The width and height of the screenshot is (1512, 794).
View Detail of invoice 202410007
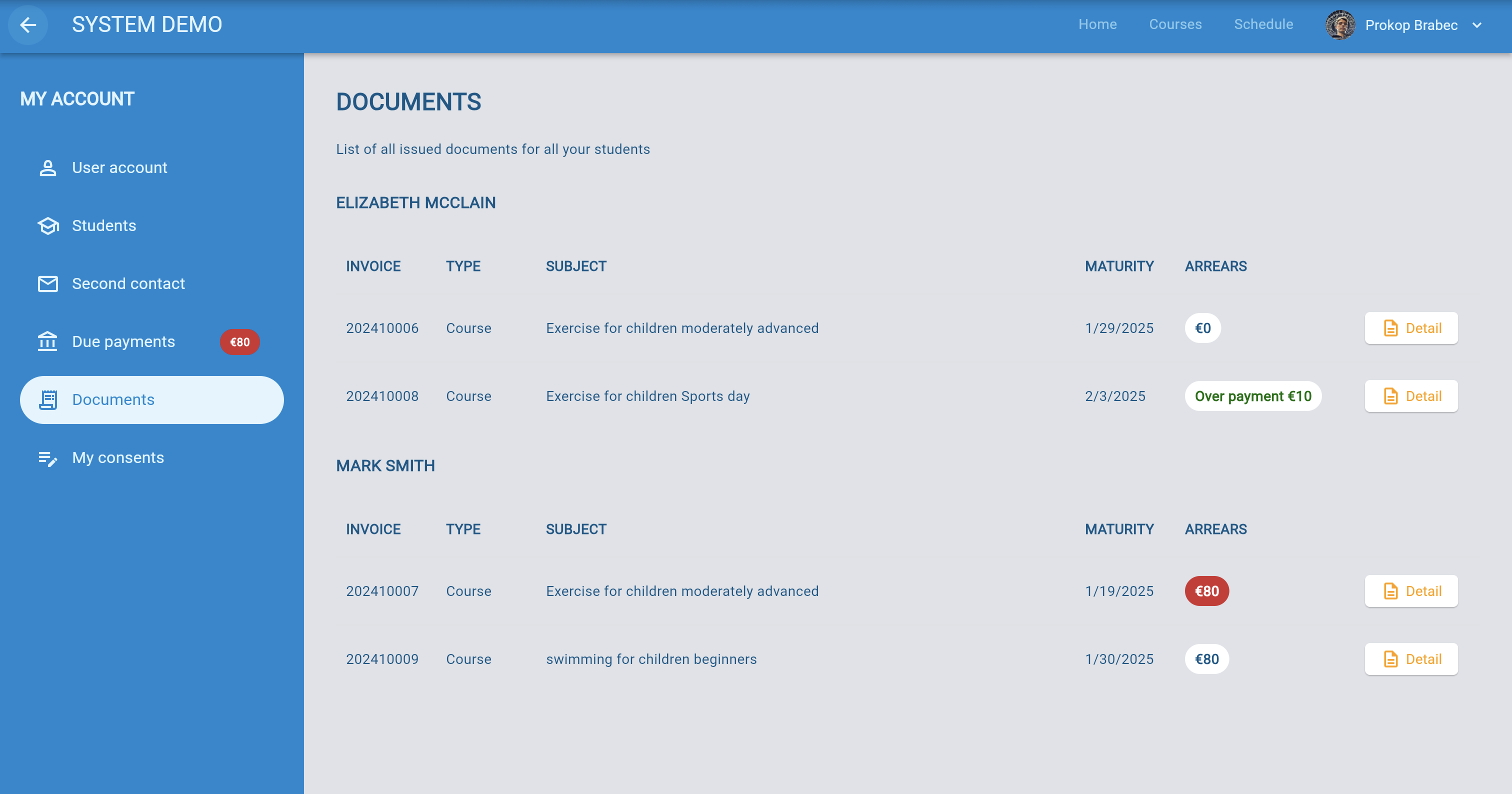click(x=1411, y=591)
